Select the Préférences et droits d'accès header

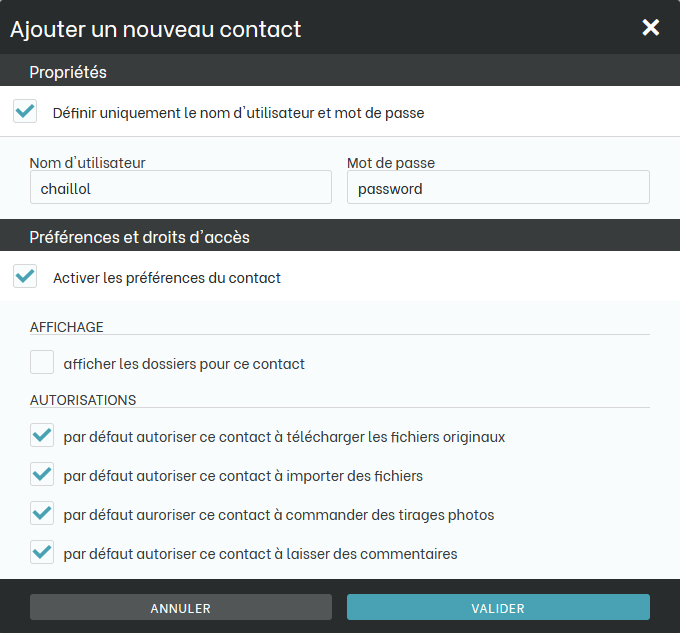click(139, 237)
